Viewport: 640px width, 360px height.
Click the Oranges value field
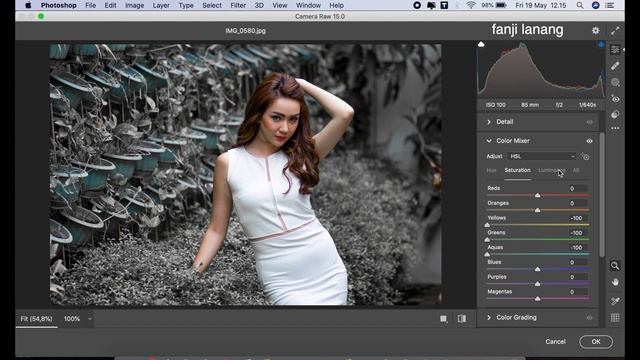577,203
